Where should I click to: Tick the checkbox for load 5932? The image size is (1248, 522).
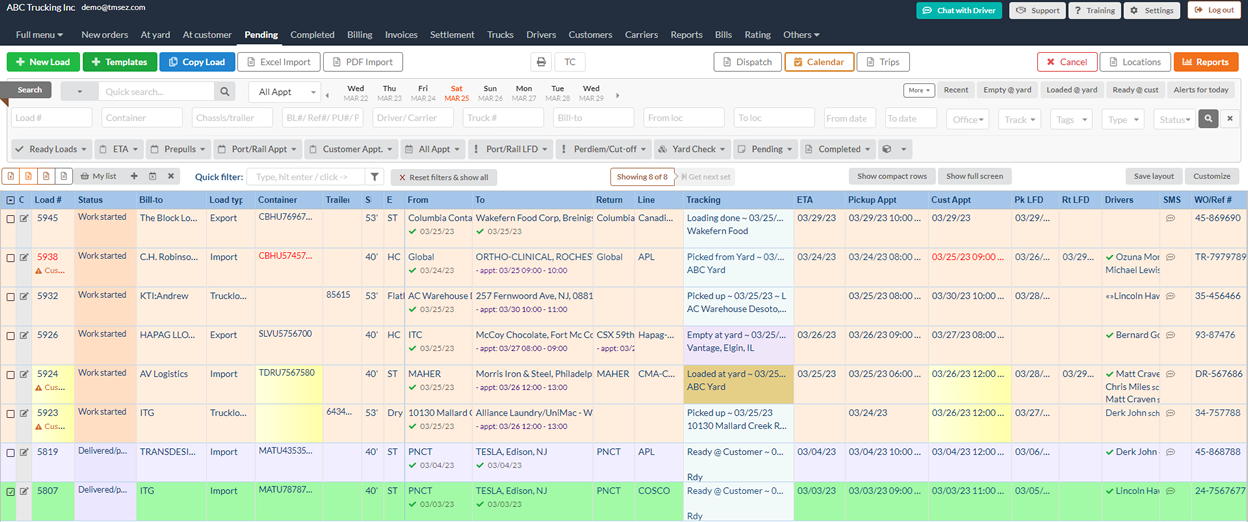pyautogui.click(x=10, y=296)
